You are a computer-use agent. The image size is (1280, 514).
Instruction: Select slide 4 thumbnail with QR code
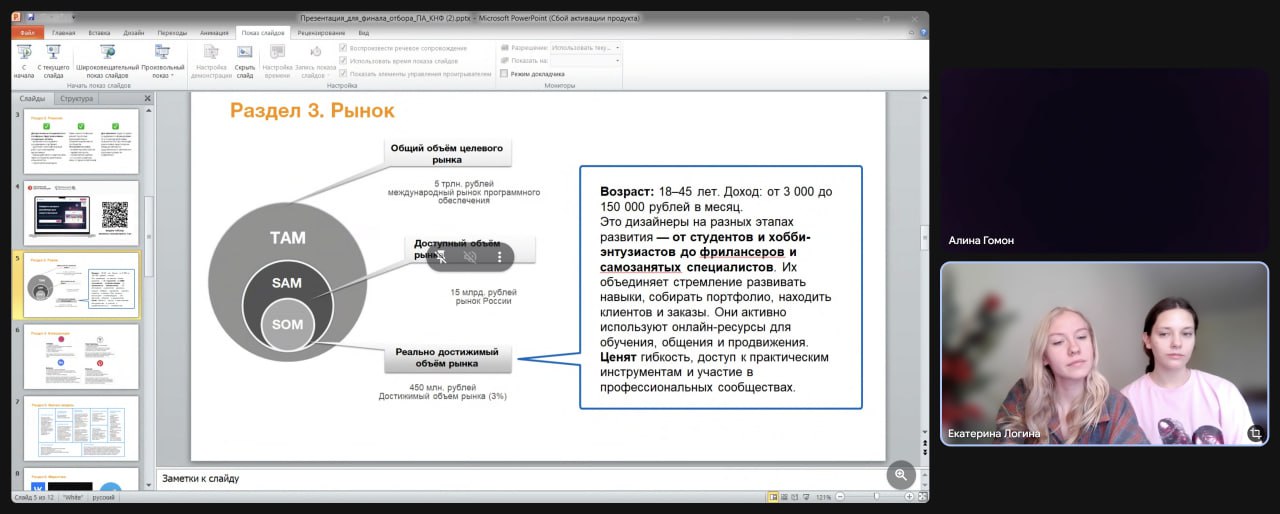click(x=81, y=213)
